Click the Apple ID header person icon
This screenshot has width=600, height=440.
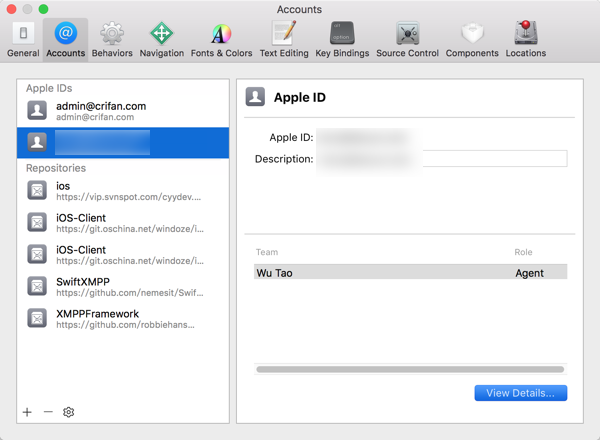255,97
